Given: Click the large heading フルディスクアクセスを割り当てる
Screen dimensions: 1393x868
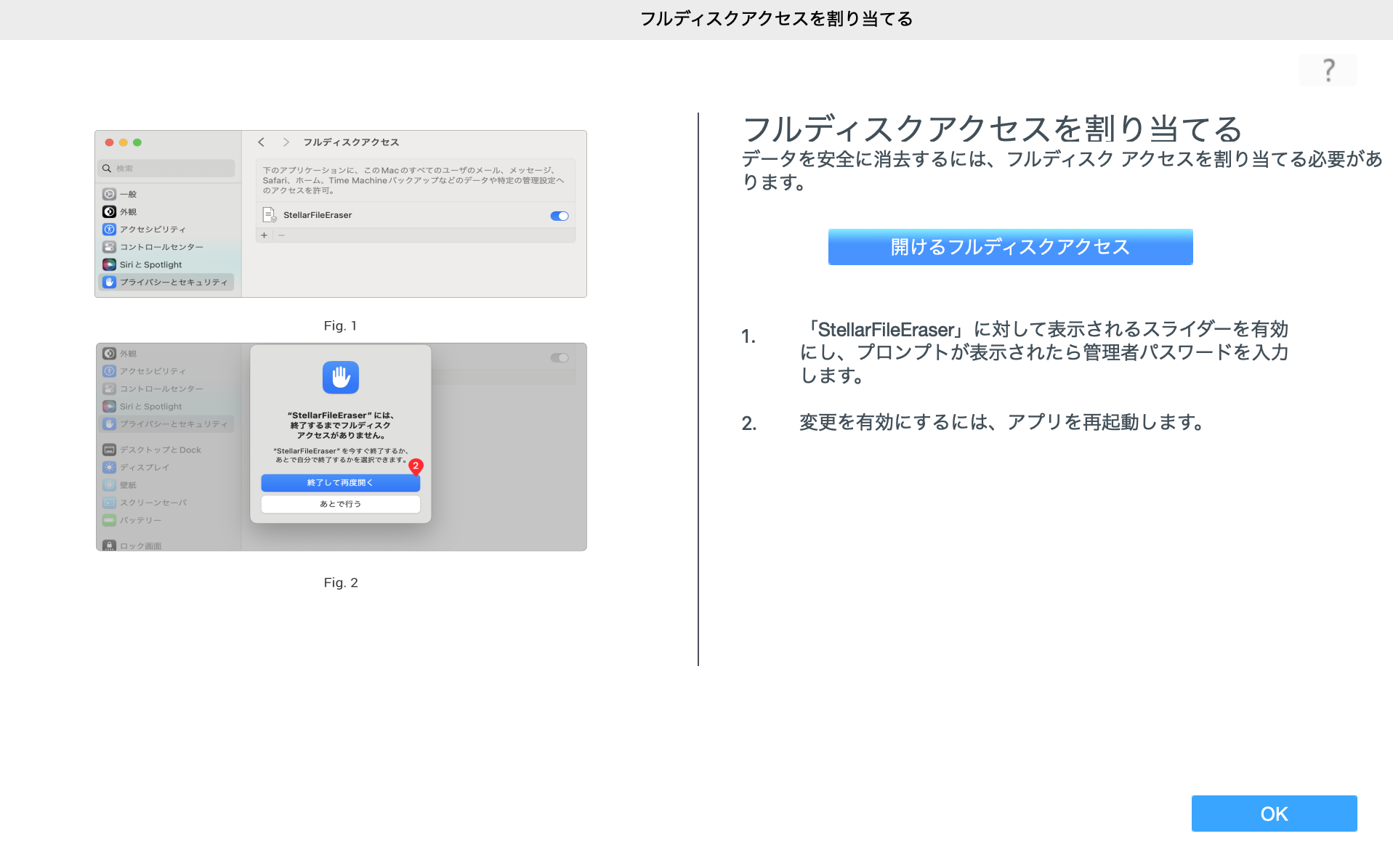Looking at the screenshot, I should click(x=993, y=129).
